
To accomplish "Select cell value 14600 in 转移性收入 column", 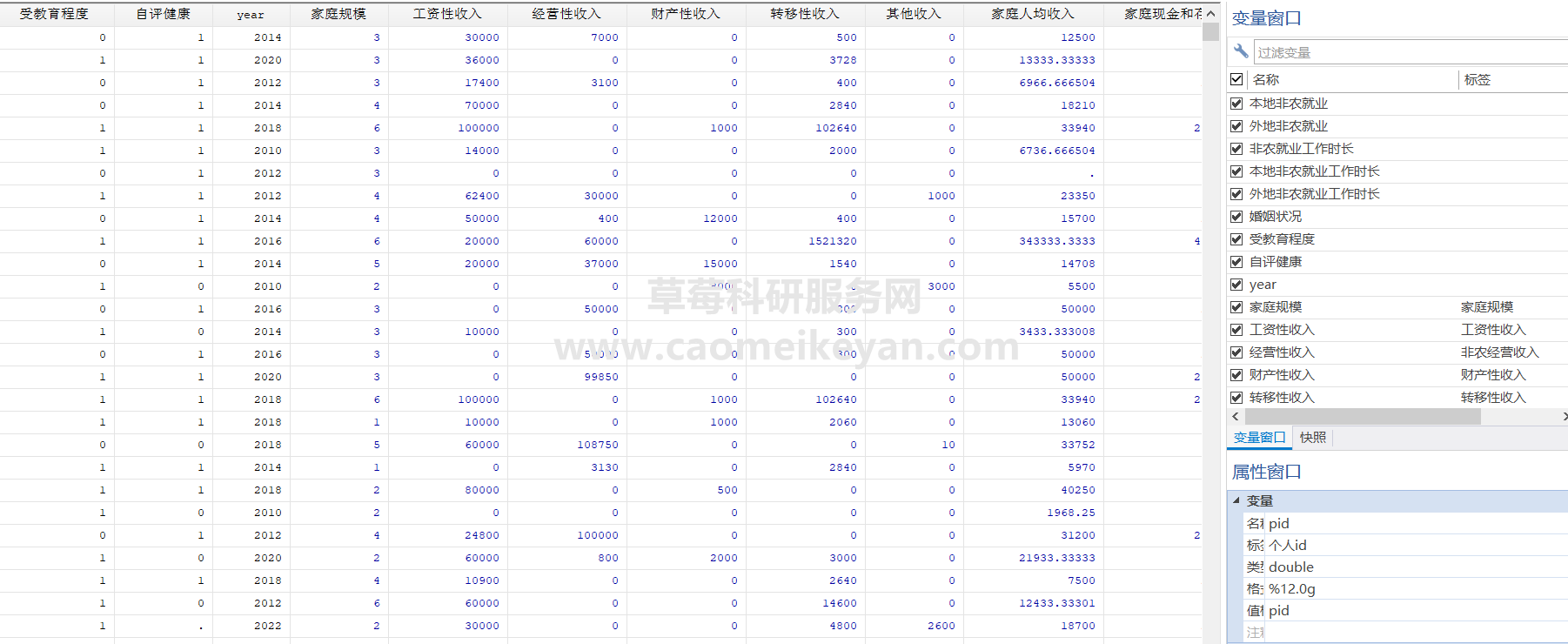I will tap(840, 603).
